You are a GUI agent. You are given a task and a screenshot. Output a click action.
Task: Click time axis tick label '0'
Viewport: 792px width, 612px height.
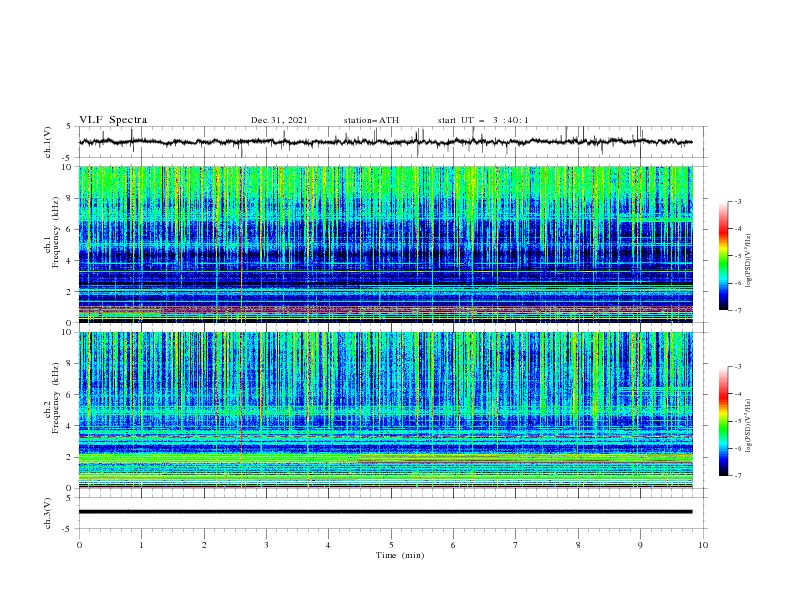pyautogui.click(x=79, y=545)
